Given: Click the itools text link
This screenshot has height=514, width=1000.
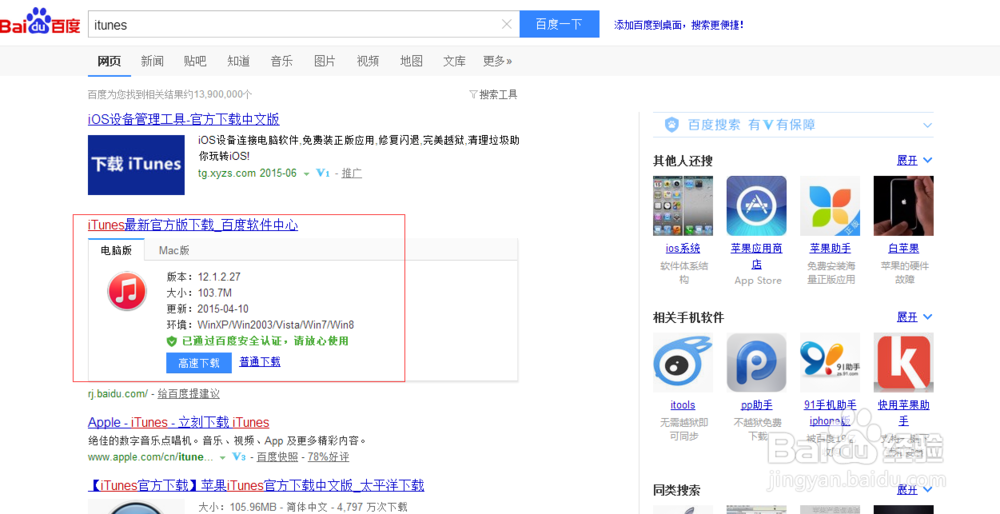Looking at the screenshot, I should pyautogui.click(x=682, y=405).
